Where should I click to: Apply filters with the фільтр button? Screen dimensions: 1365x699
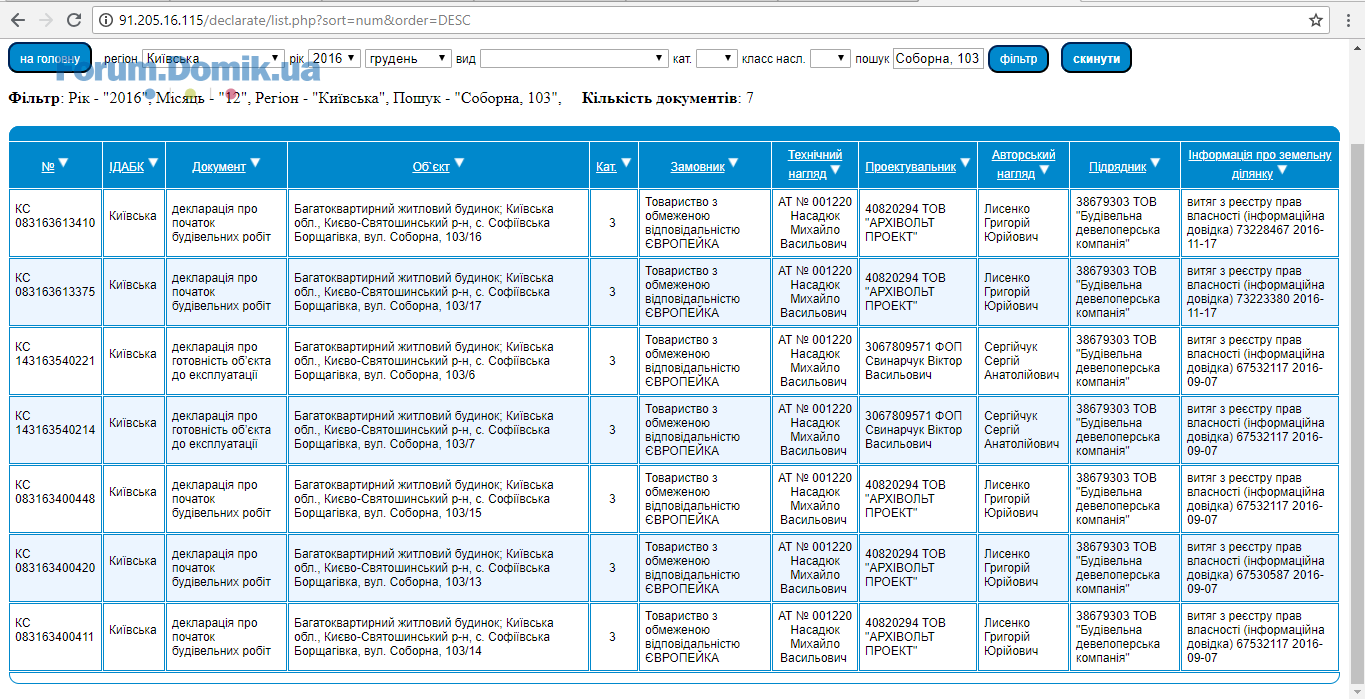(x=1019, y=59)
